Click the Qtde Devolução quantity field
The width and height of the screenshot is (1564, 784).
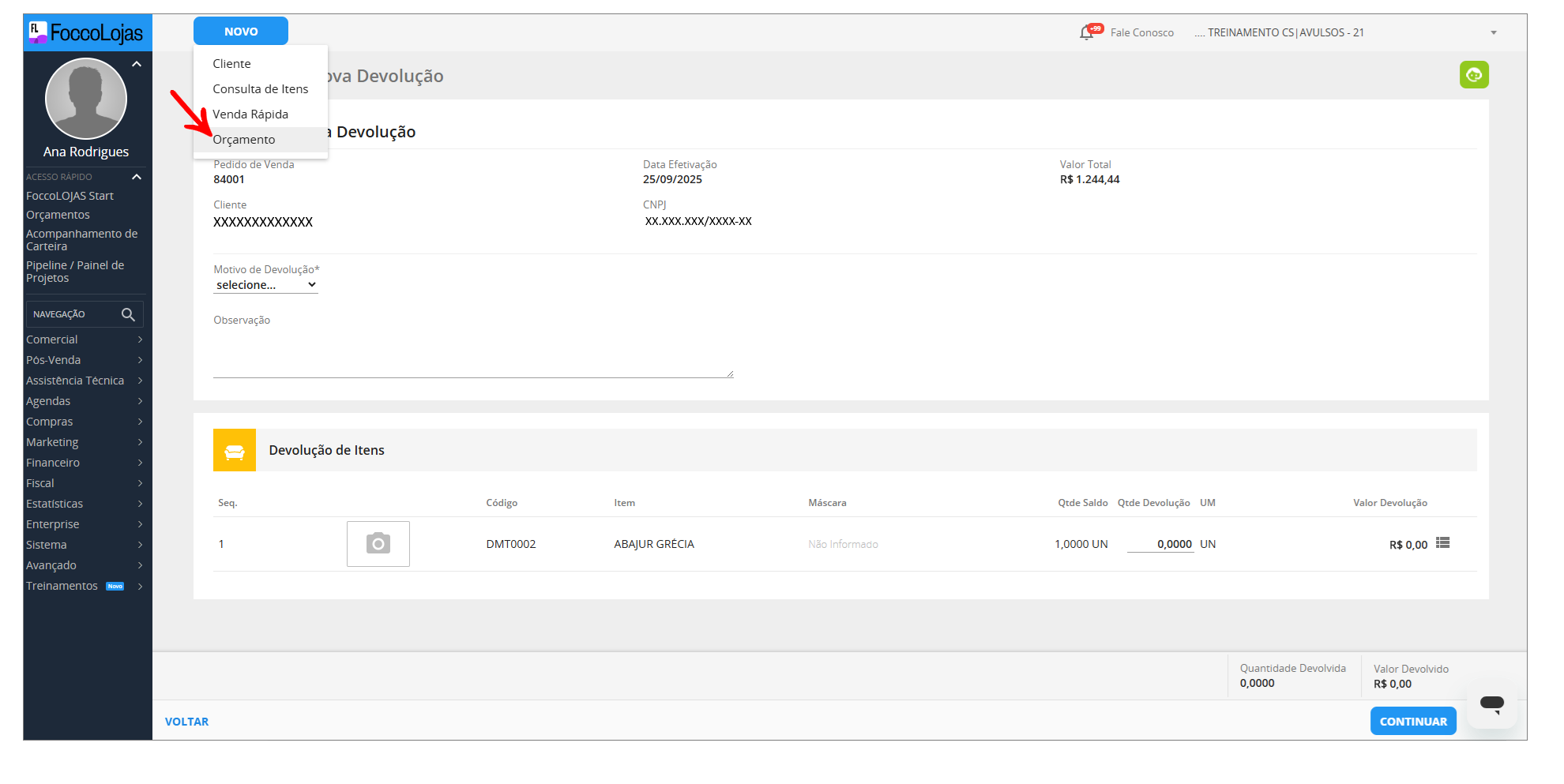pyautogui.click(x=1160, y=544)
